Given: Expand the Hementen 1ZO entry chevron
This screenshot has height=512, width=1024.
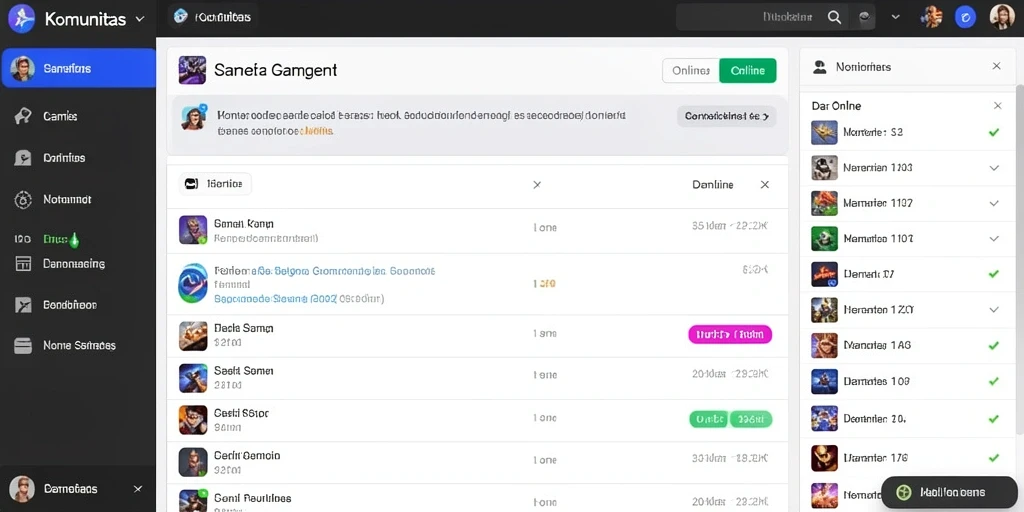Looking at the screenshot, I should click(994, 310).
